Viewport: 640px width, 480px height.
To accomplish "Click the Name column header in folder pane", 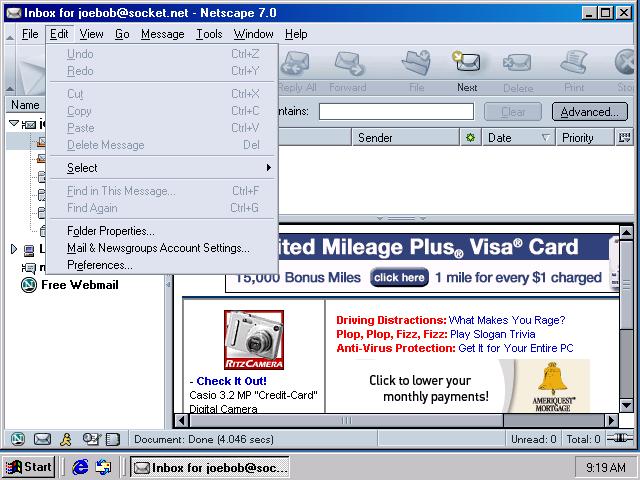I will click(x=25, y=105).
